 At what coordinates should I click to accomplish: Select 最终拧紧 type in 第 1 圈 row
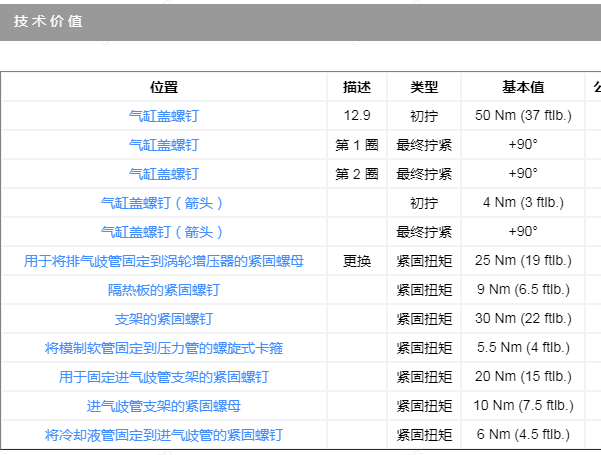click(x=424, y=145)
